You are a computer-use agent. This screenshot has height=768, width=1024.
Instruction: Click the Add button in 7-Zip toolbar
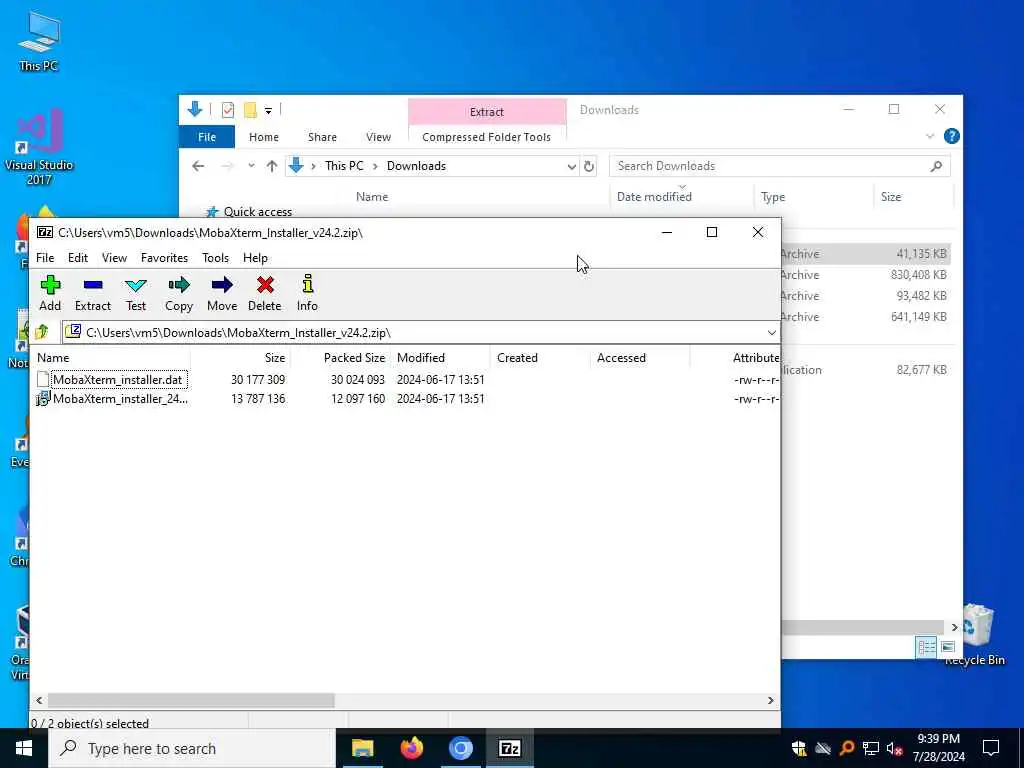pyautogui.click(x=50, y=293)
